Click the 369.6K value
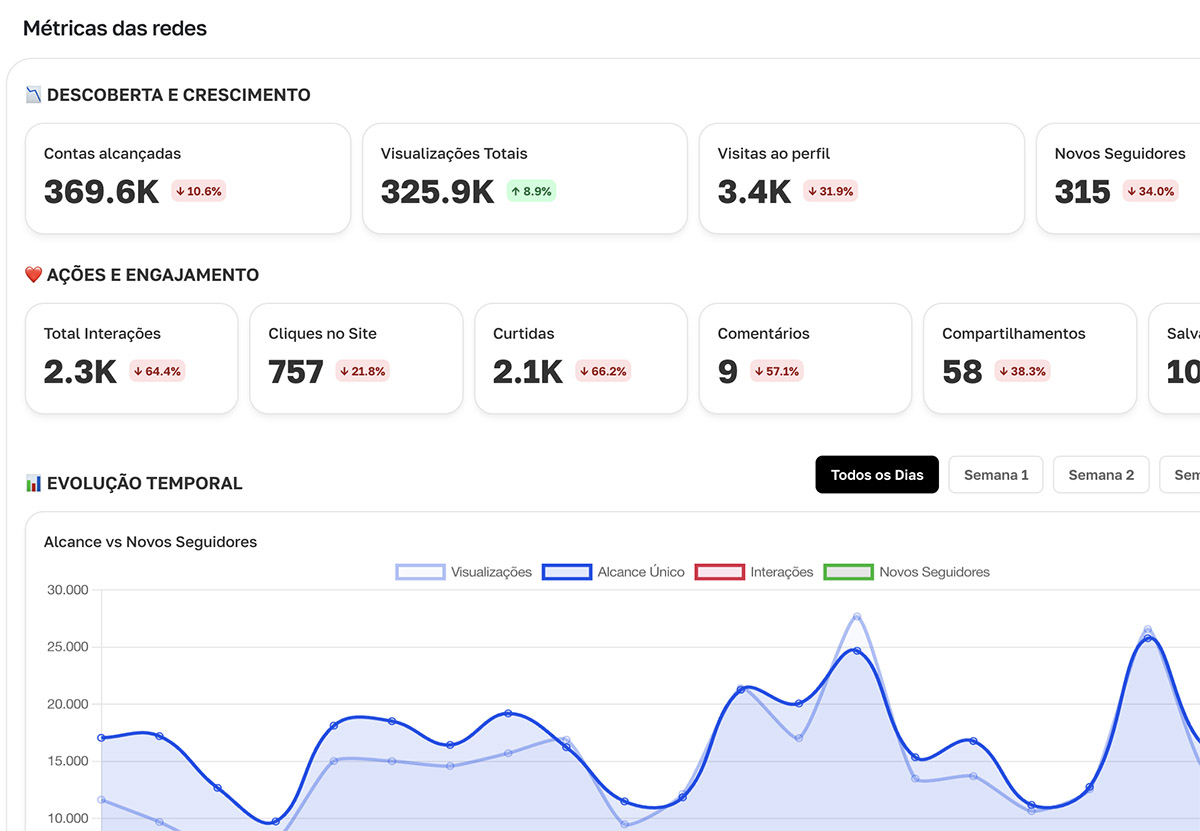This screenshot has height=831, width=1200. click(101, 191)
